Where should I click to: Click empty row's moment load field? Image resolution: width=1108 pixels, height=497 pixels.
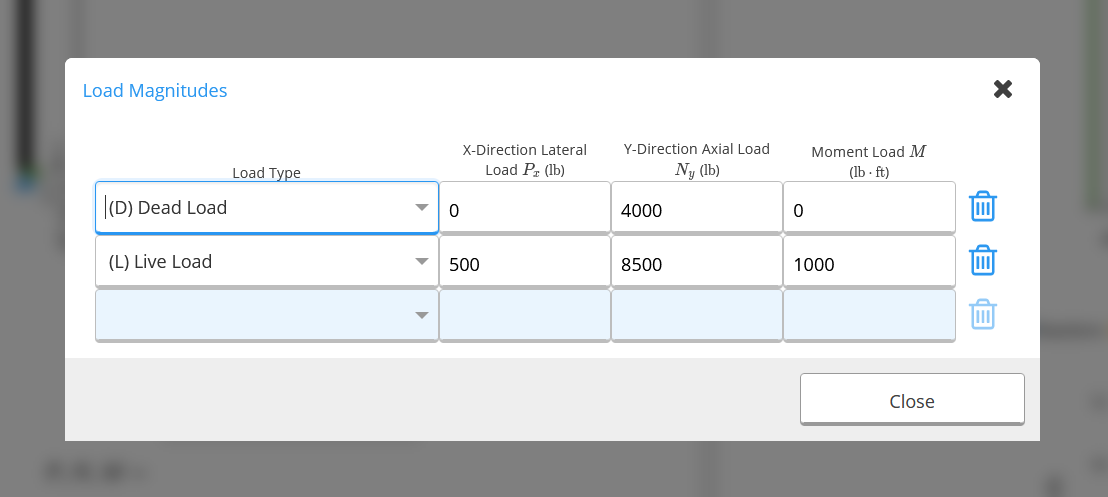[869, 315]
